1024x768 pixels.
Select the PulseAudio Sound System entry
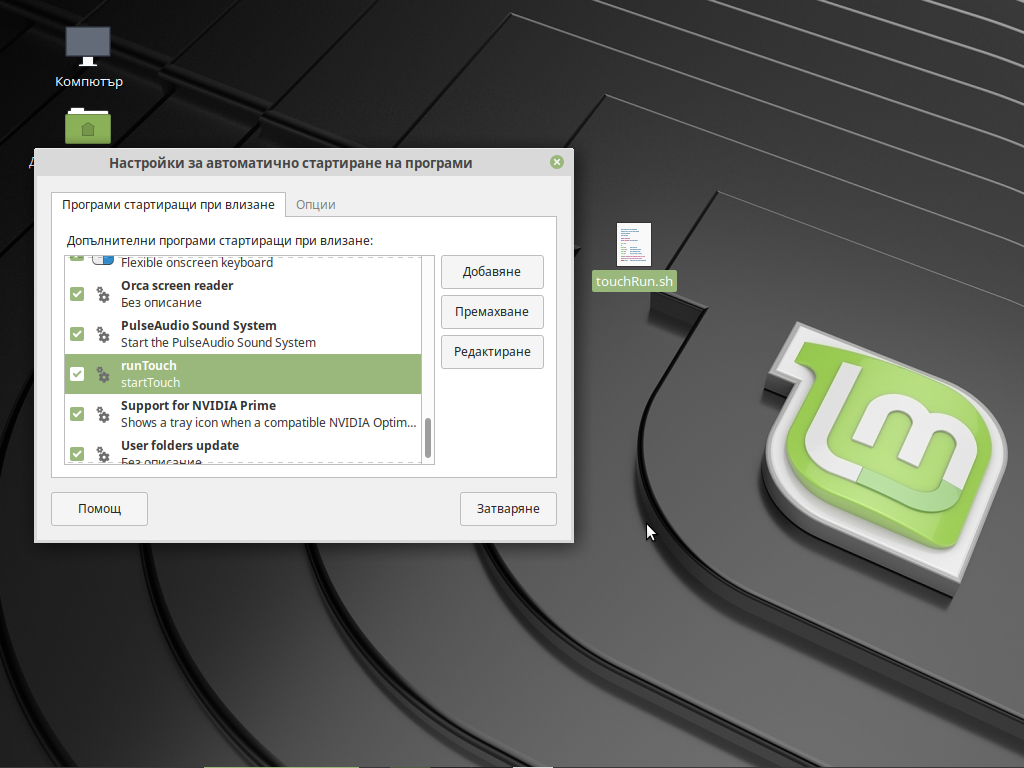(243, 334)
